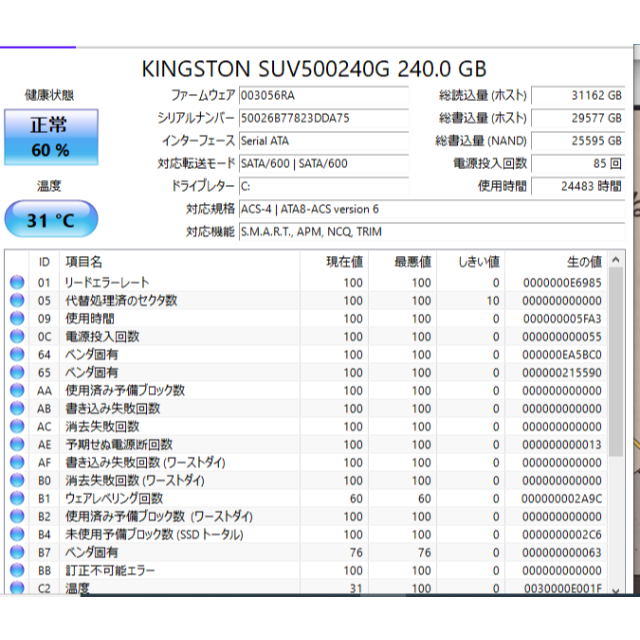The image size is (640, 640).
Task: Click the standard field ACS-4 | ATA8-ACS version 6
Action: coord(432,209)
